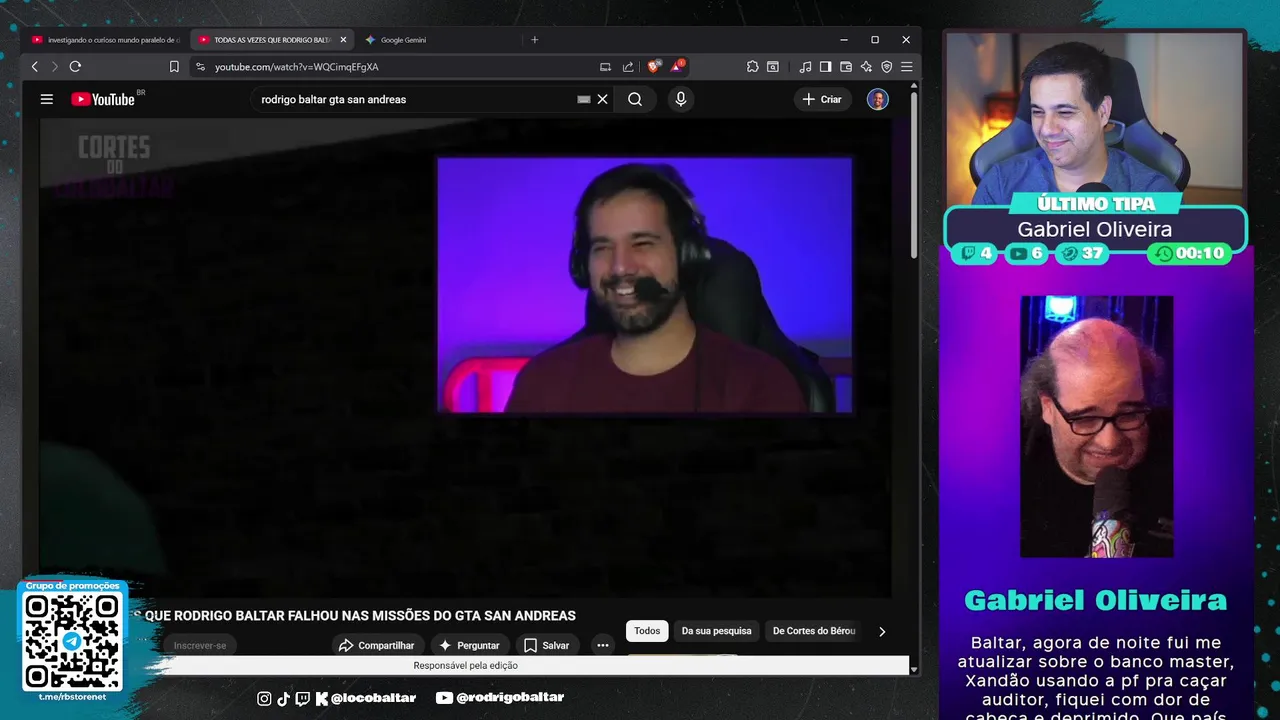This screenshot has height=720, width=1280.
Task: Switch to the 'investigando o curioso mundo paralelo' tab
Action: tap(106, 40)
